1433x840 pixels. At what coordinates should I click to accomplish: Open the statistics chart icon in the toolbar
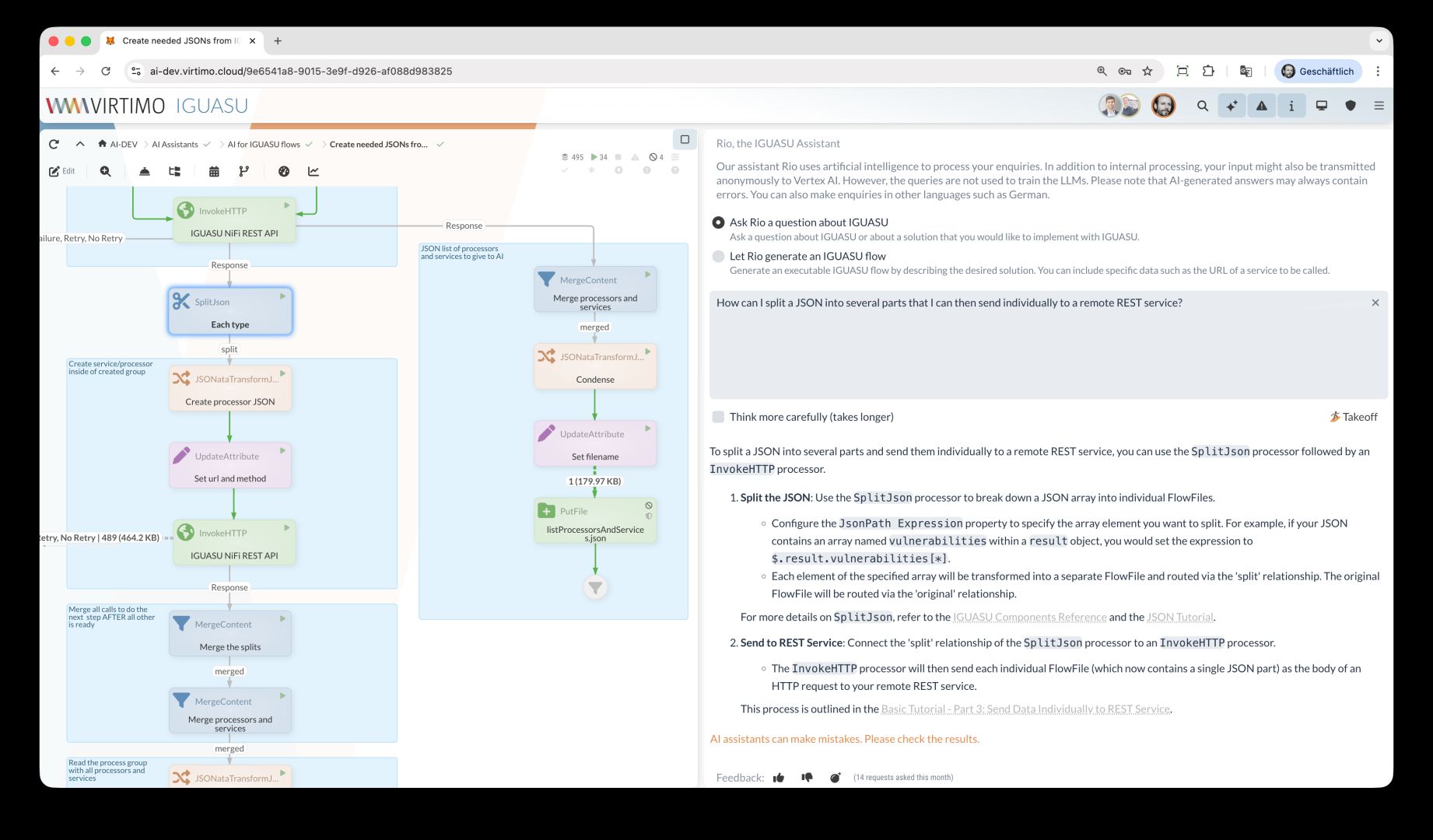314,171
